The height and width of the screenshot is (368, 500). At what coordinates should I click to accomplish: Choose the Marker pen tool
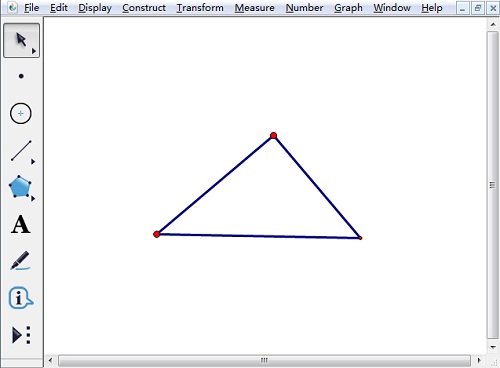(20, 261)
